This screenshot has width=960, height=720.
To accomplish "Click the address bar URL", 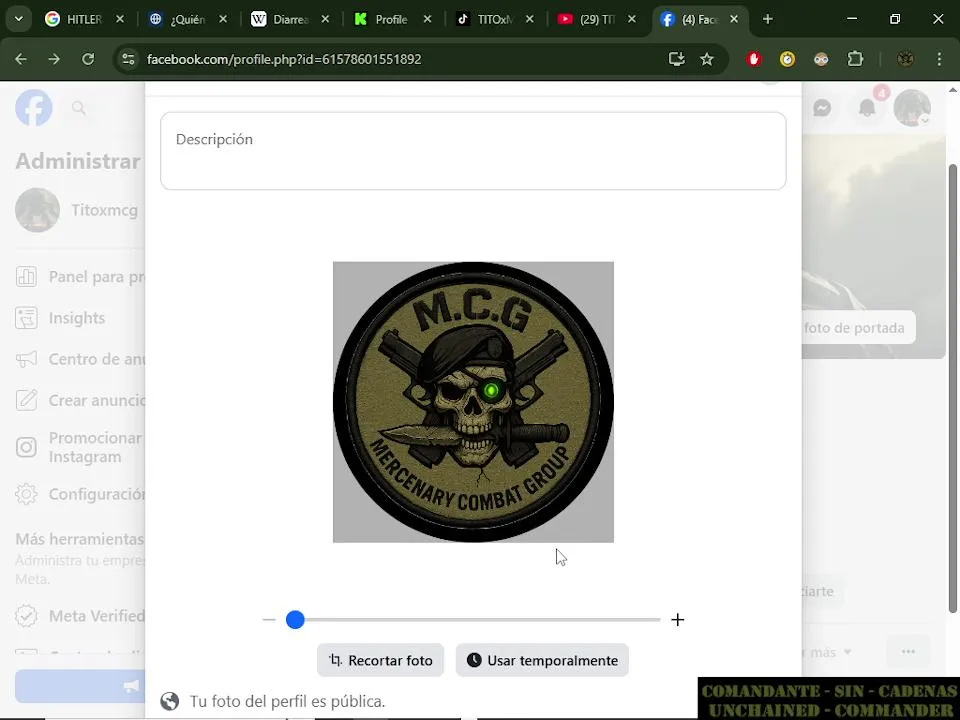I will pos(284,59).
